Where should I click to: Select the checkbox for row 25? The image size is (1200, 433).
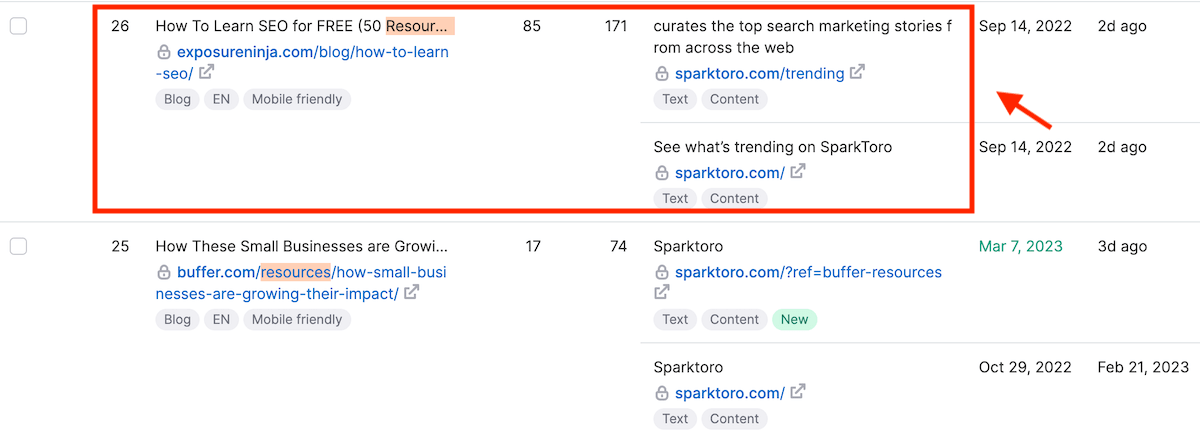(18, 247)
